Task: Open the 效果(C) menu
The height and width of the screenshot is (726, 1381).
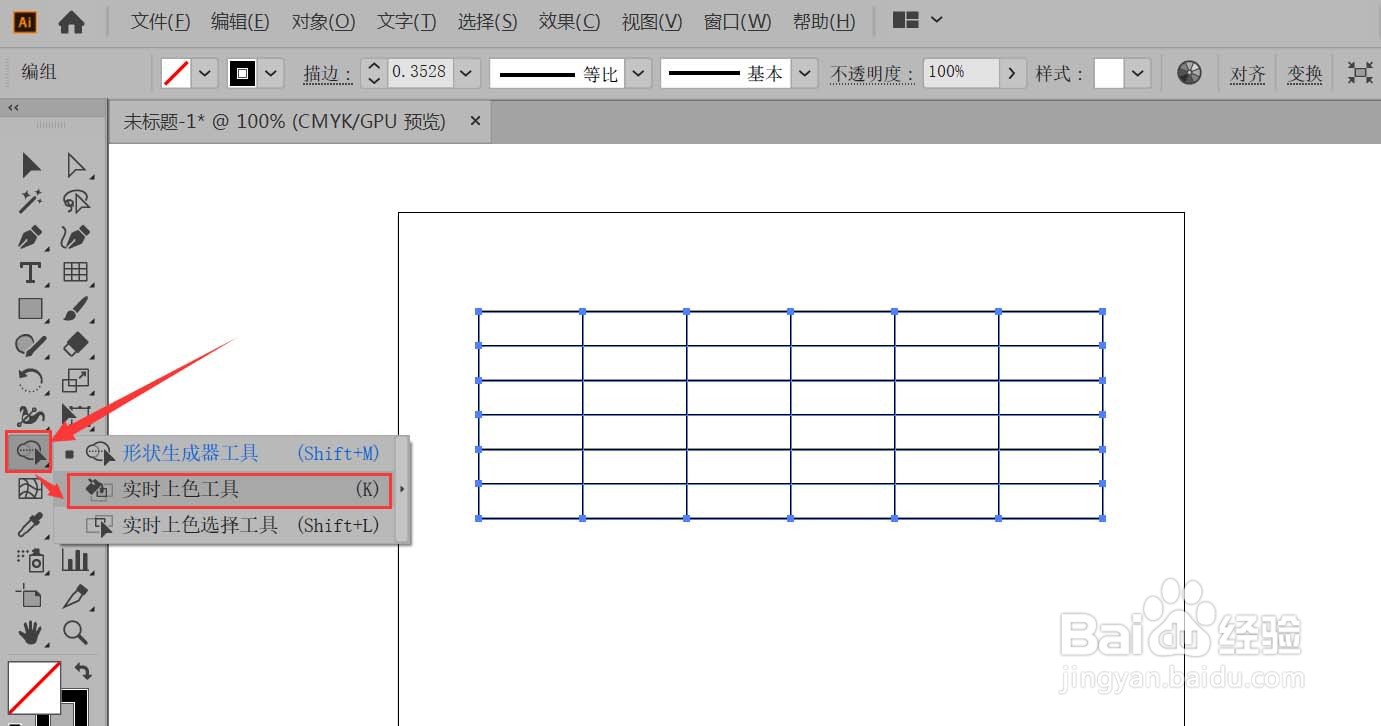Action: (570, 21)
